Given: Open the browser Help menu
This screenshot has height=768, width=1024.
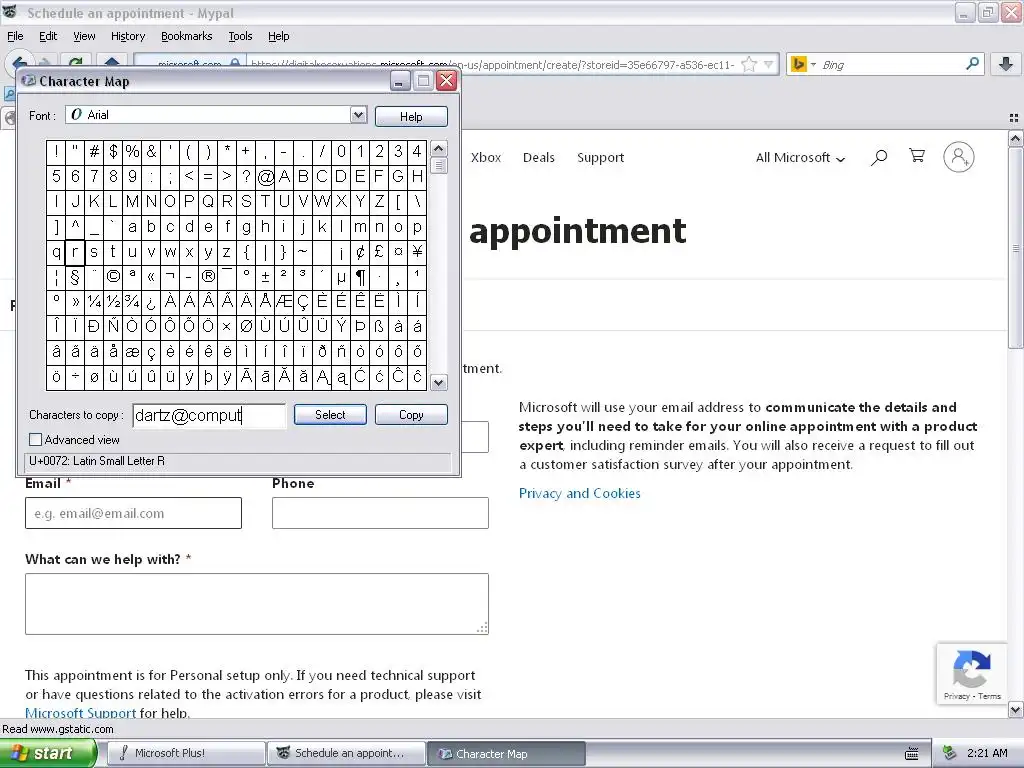Looking at the screenshot, I should pos(278,36).
